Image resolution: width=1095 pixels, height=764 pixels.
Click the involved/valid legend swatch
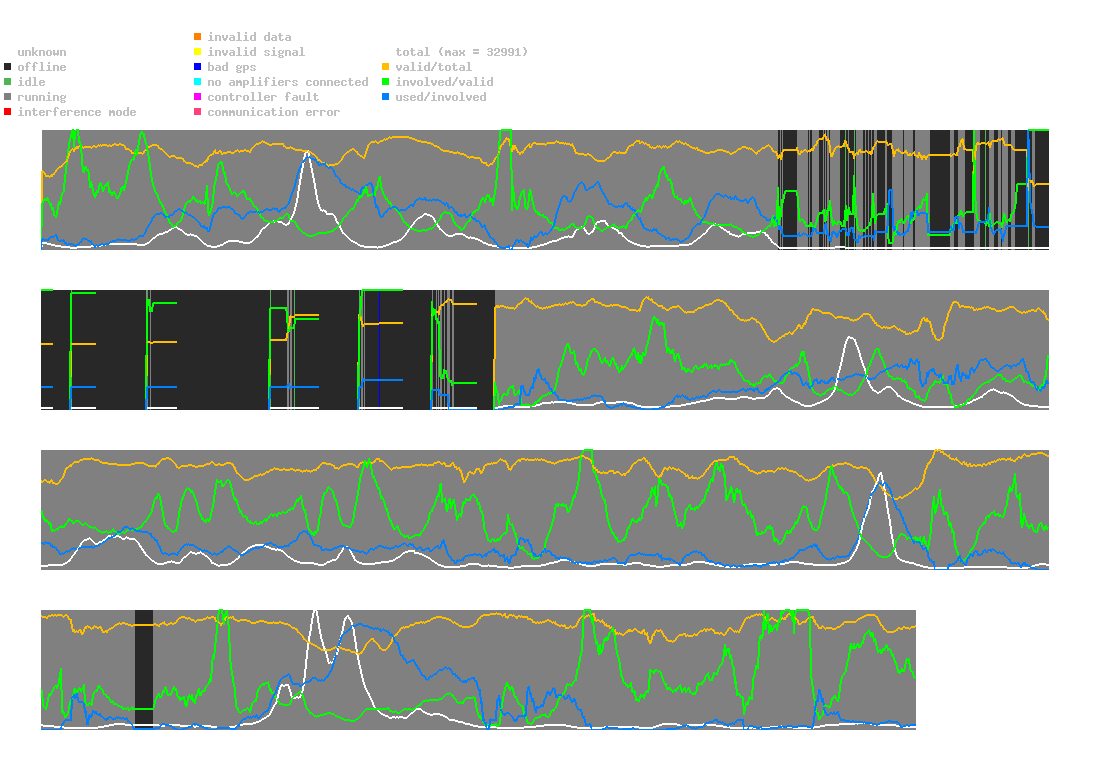[x=385, y=82]
